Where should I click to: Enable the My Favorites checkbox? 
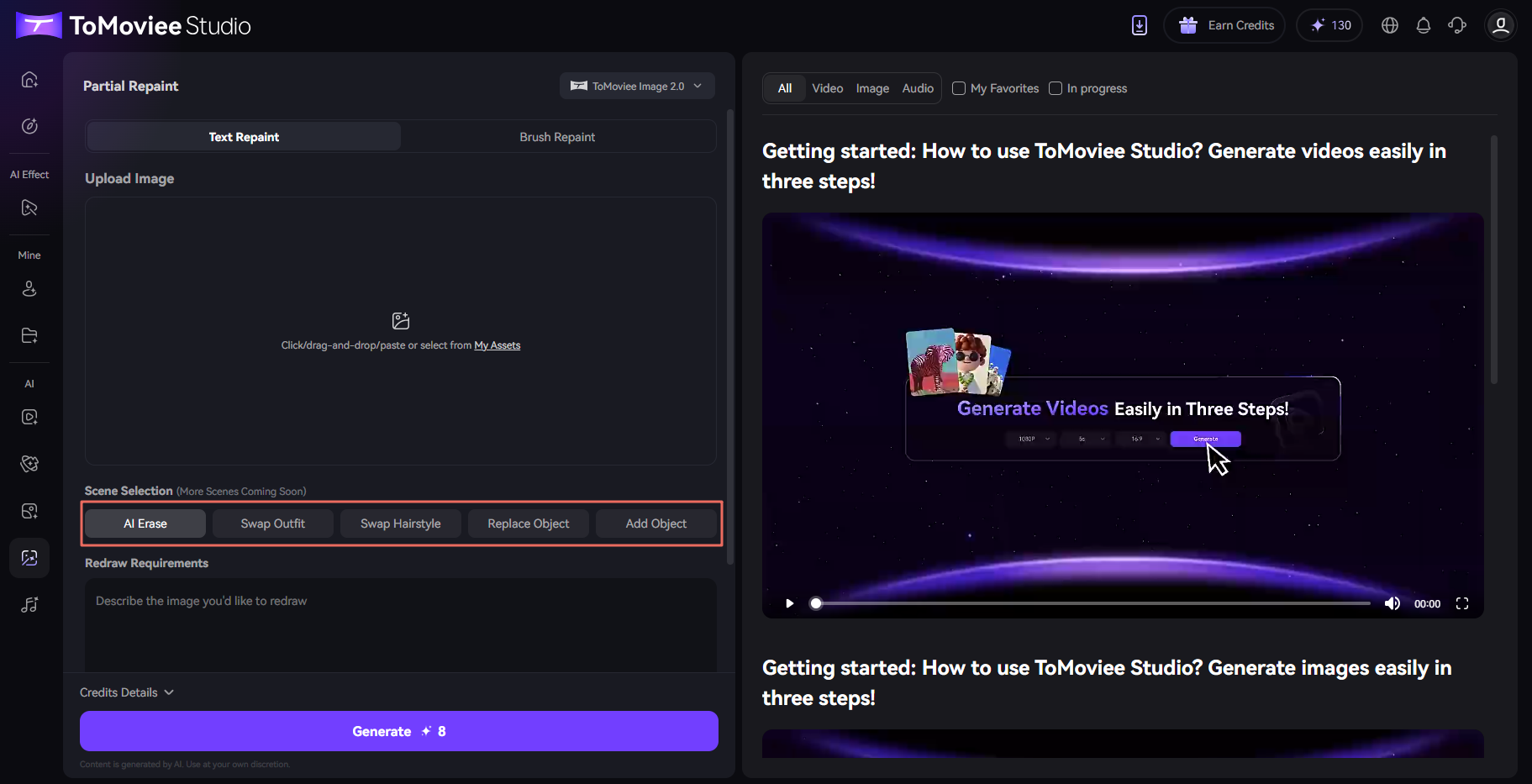(x=959, y=88)
